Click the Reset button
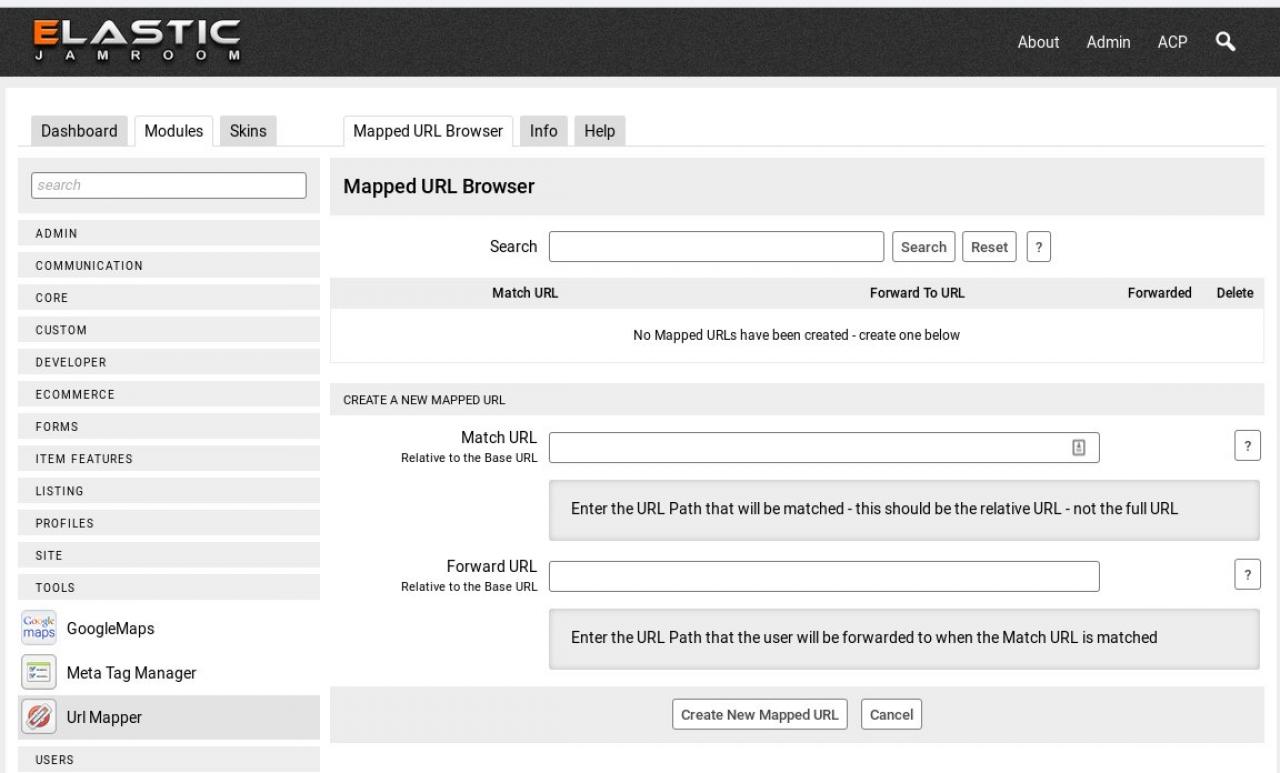The height and width of the screenshot is (773, 1280). pyautogui.click(x=989, y=247)
